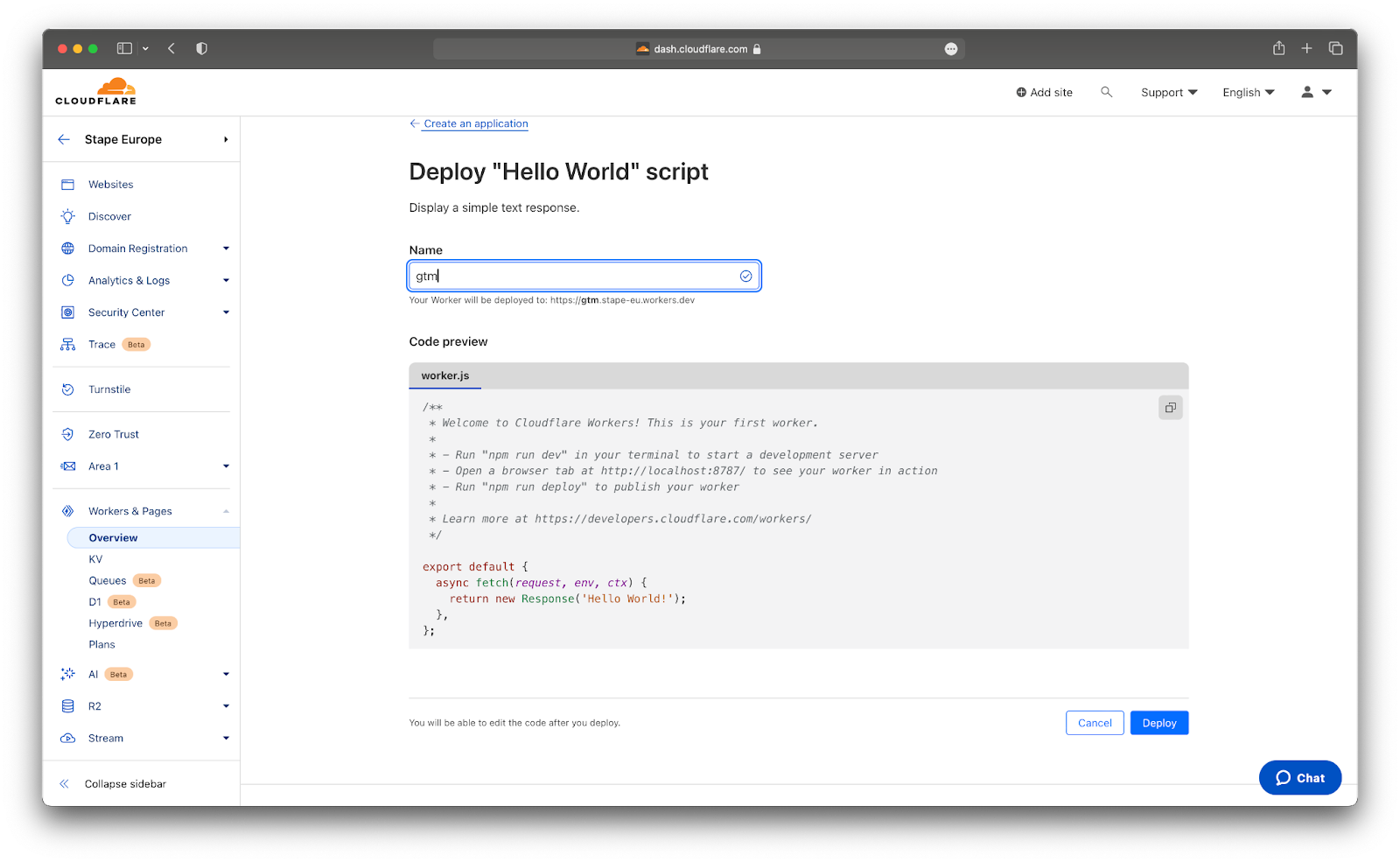Click the search magnifier icon in header
Screen dimensions: 1400x862
click(x=1106, y=92)
